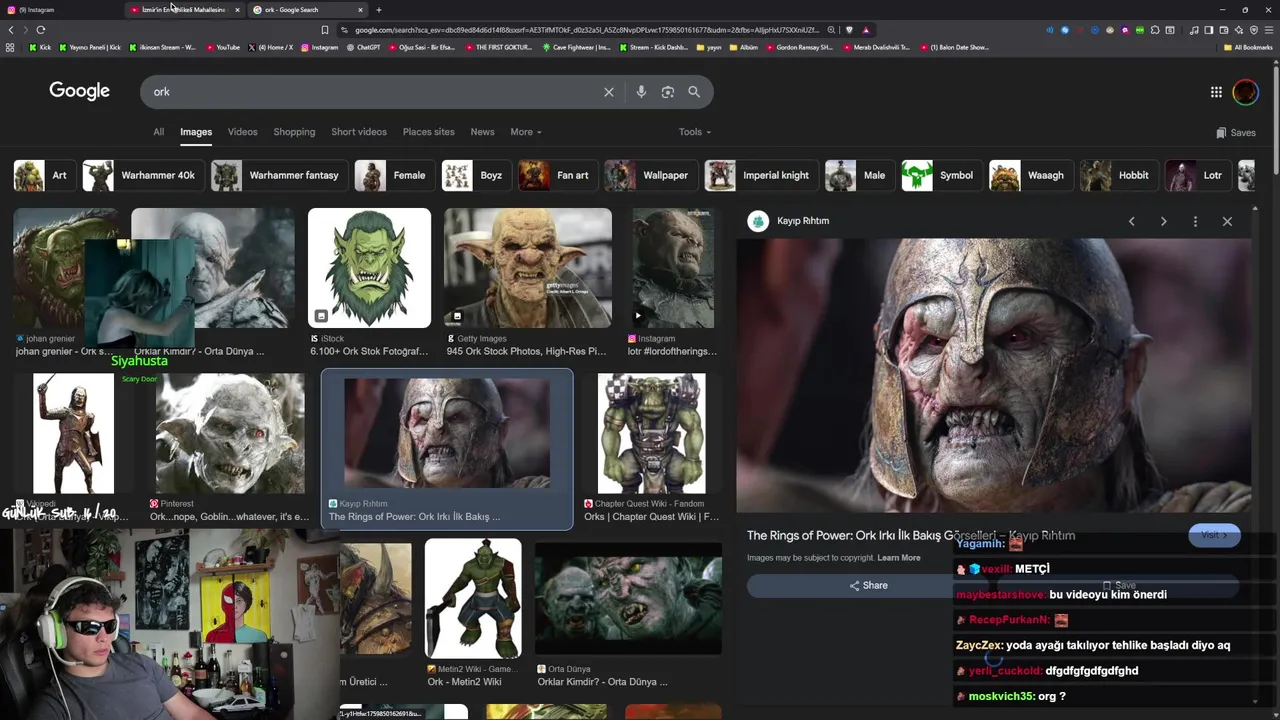
Task: Open Chapter Quest Wiki orks thumbnail
Action: click(x=651, y=433)
